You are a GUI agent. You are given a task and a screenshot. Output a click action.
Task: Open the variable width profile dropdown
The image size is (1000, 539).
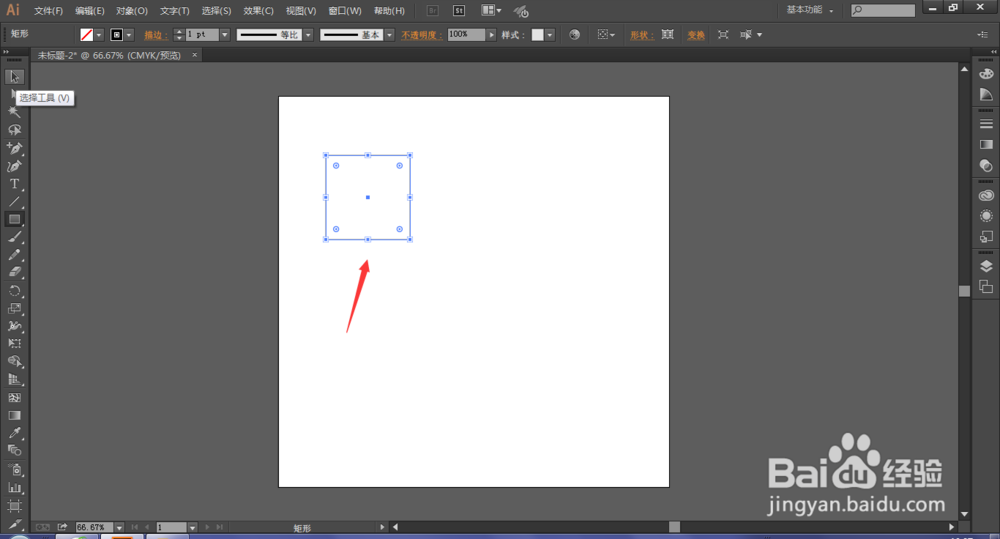tap(308, 35)
